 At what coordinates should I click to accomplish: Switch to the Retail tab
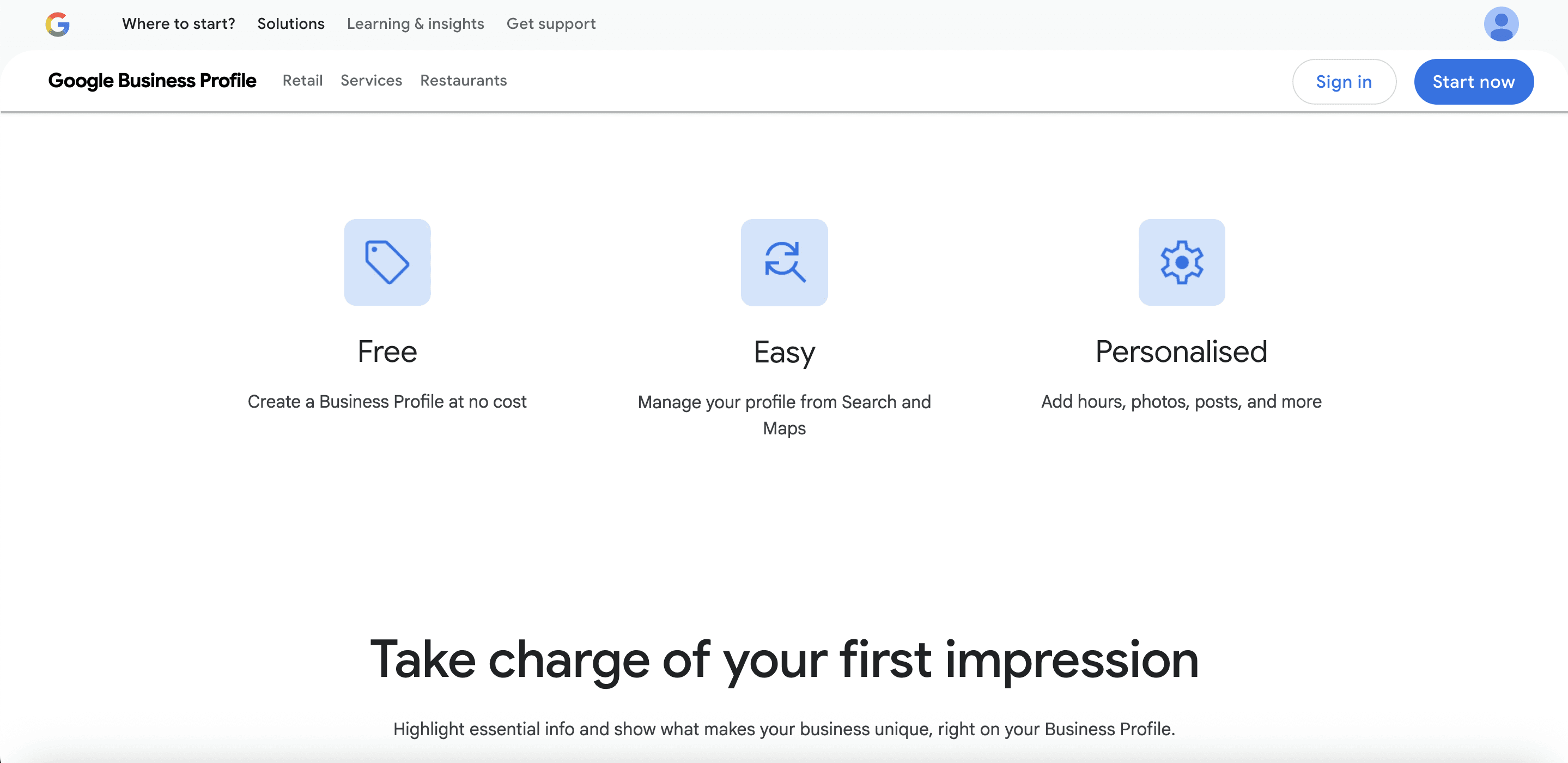coord(302,80)
